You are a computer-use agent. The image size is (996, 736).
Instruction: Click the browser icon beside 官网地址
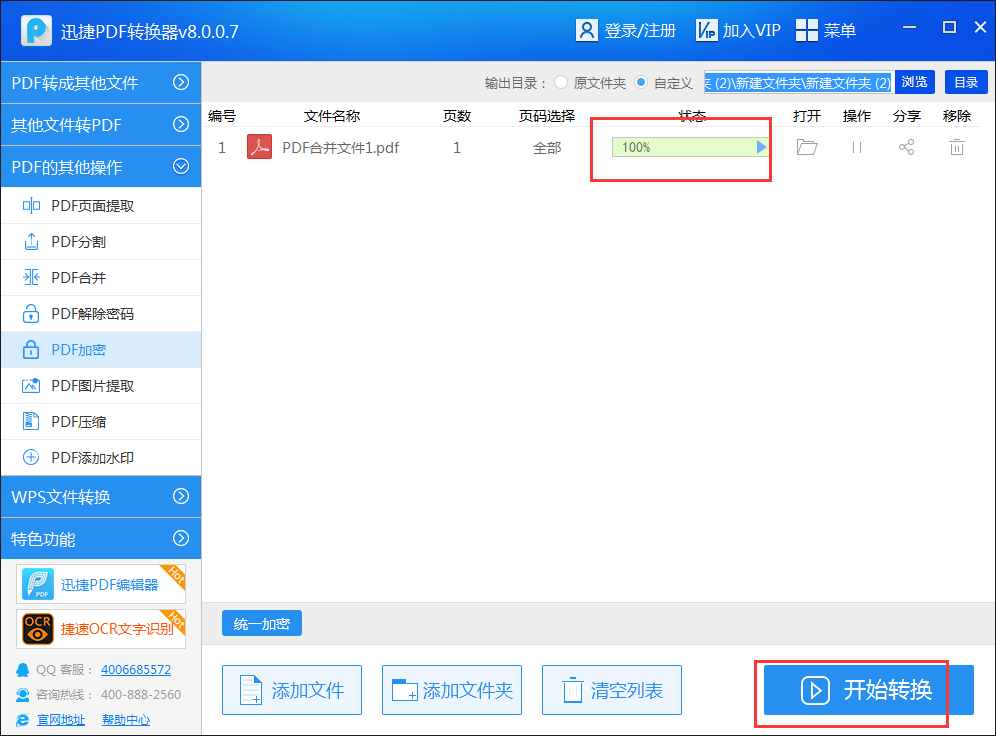(22, 719)
